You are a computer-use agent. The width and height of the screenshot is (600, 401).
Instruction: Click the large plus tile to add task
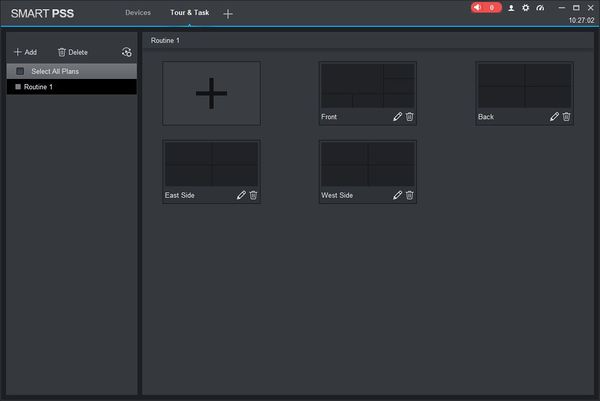tap(212, 93)
